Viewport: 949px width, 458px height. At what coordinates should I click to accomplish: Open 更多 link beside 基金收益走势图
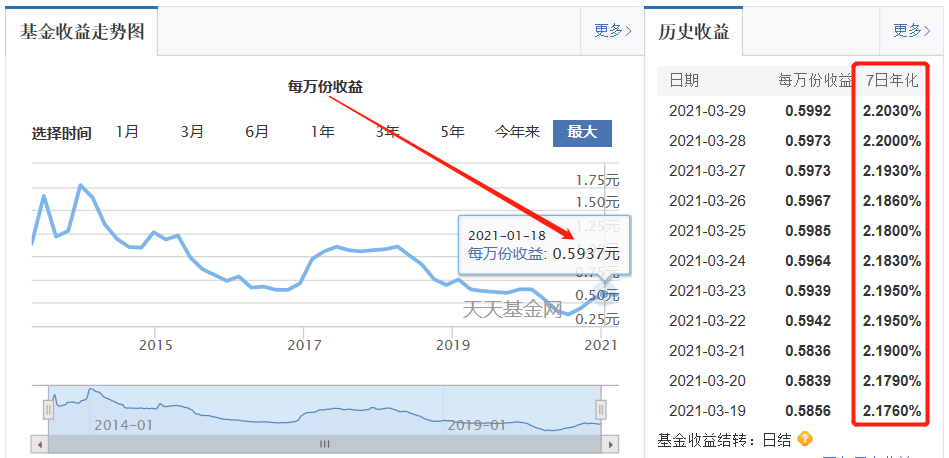[x=612, y=31]
